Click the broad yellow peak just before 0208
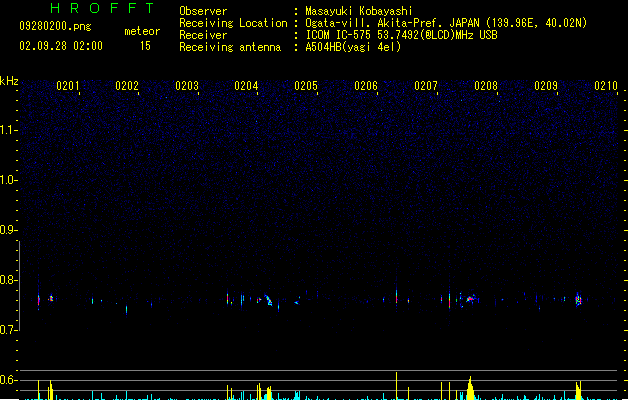Image resolution: width=629 pixels, height=400 pixels. 470,388
